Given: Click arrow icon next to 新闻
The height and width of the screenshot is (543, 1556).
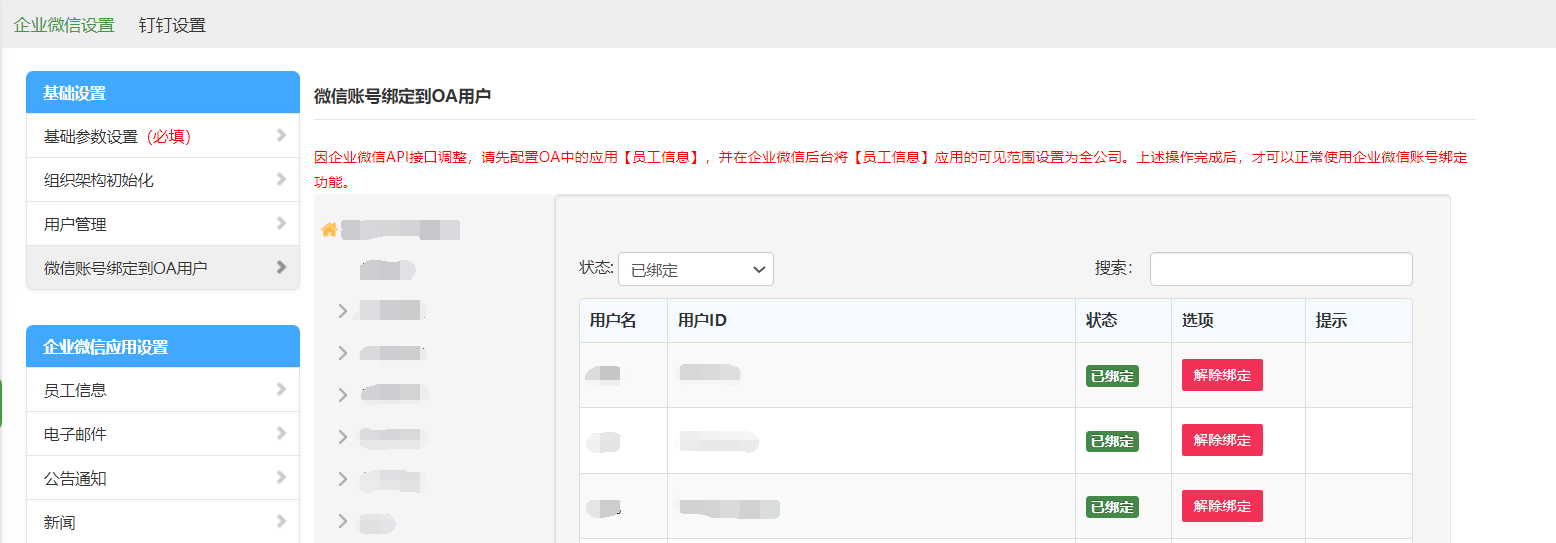Looking at the screenshot, I should [281, 522].
